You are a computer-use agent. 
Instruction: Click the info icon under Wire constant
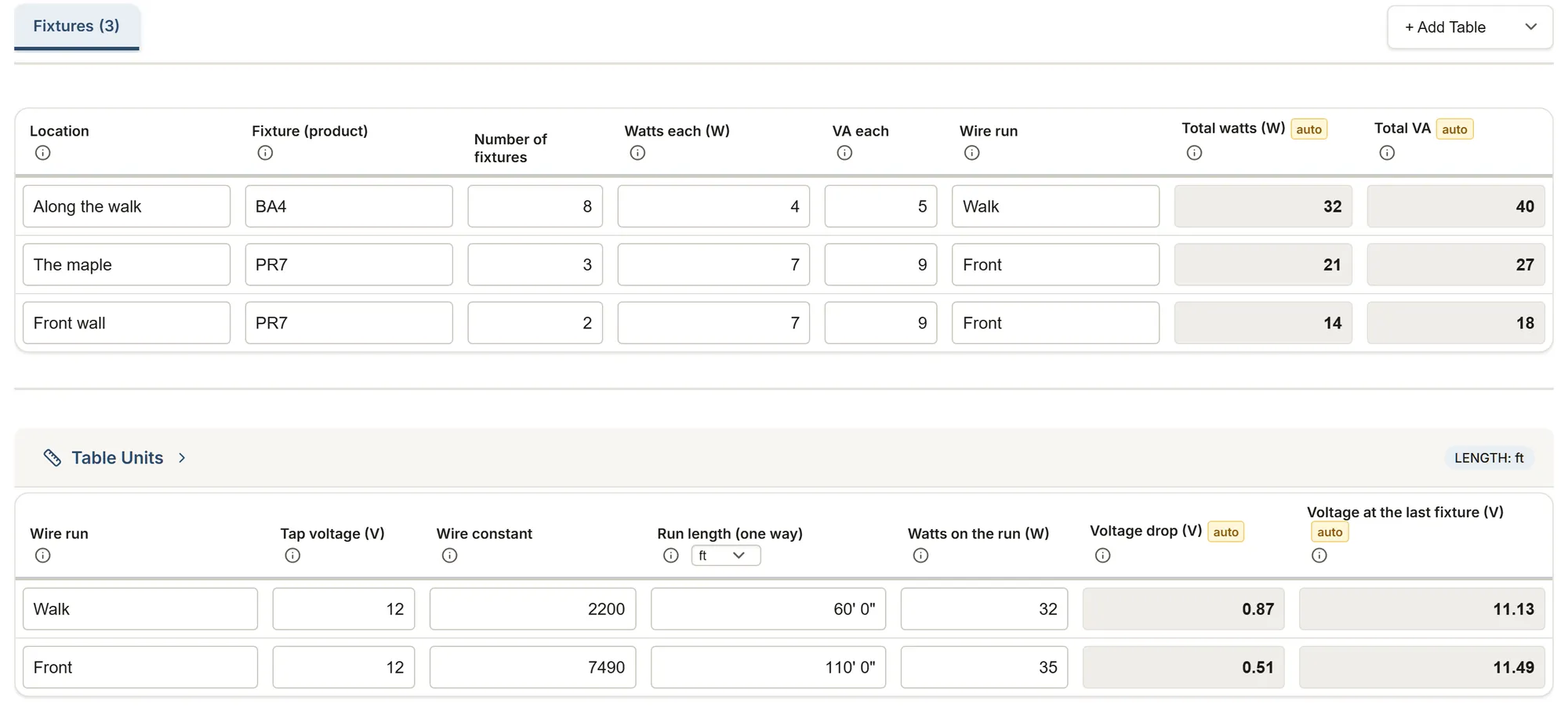tap(449, 555)
